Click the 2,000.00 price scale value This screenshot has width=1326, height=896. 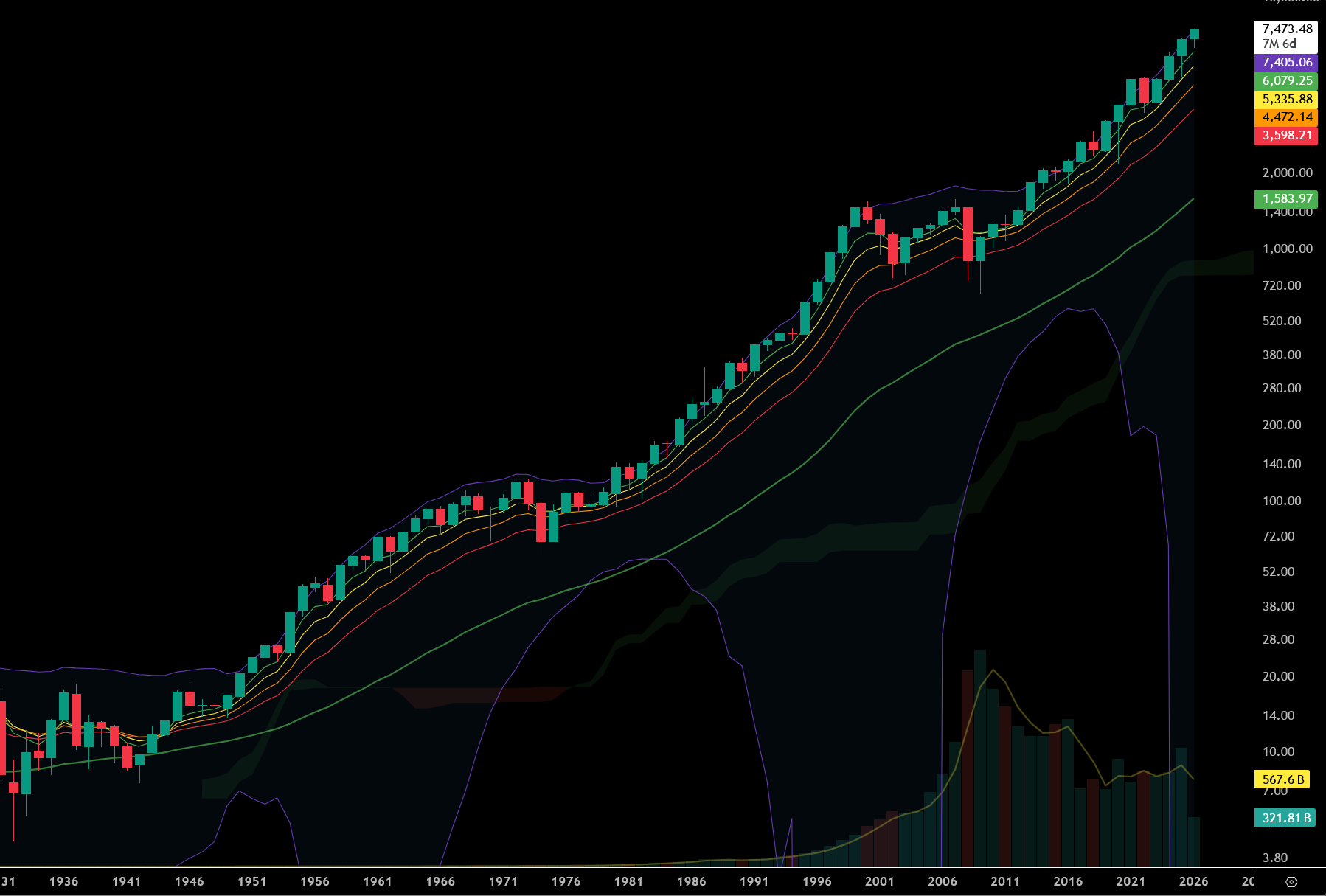click(x=1288, y=173)
